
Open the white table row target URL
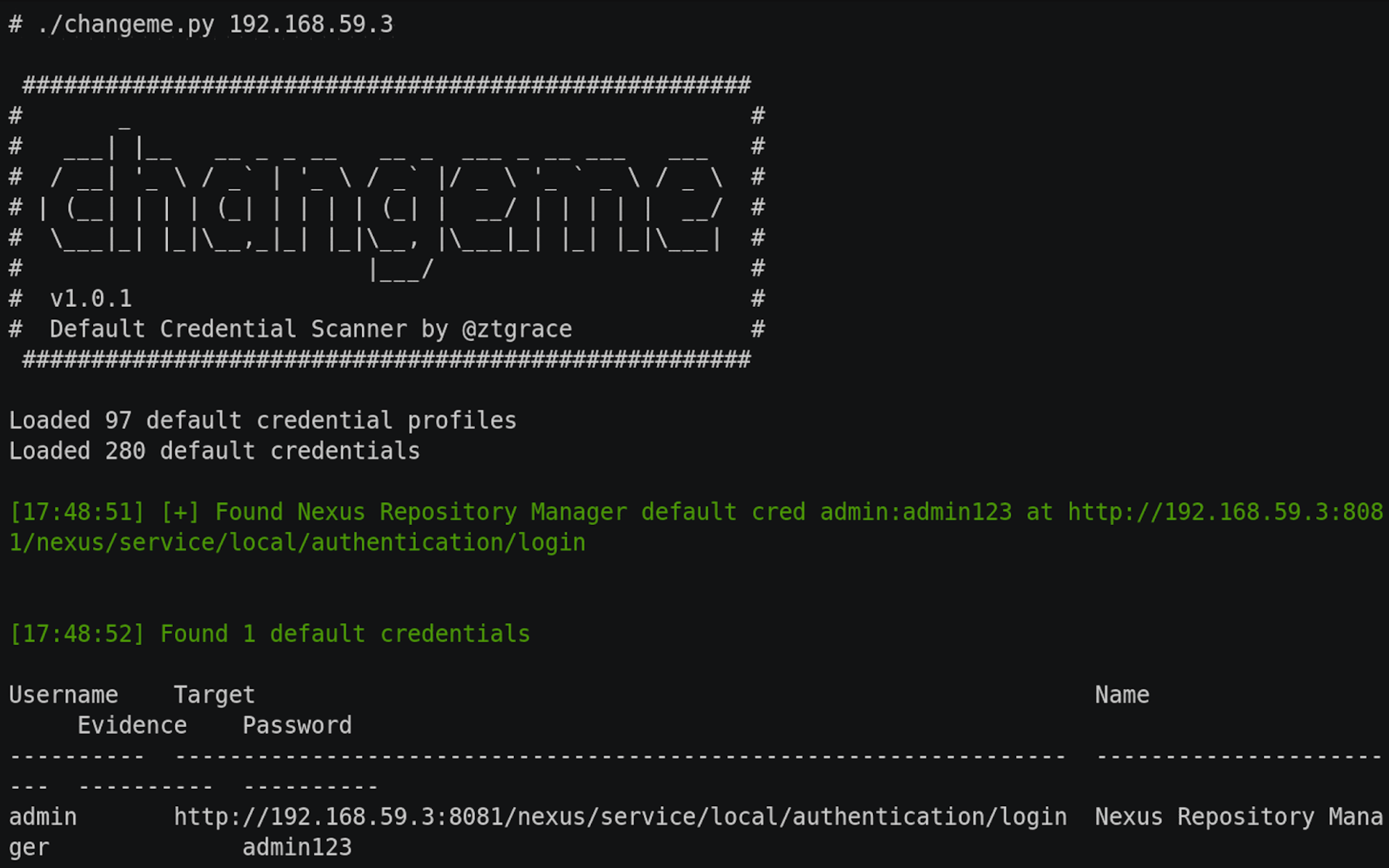(x=620, y=817)
